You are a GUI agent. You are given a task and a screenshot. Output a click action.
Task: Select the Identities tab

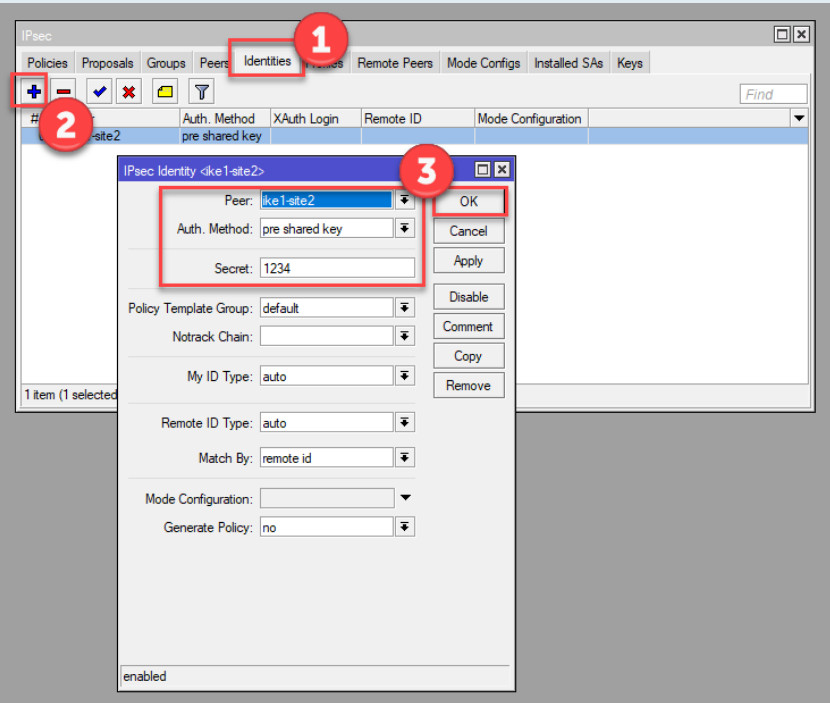pyautogui.click(x=267, y=61)
